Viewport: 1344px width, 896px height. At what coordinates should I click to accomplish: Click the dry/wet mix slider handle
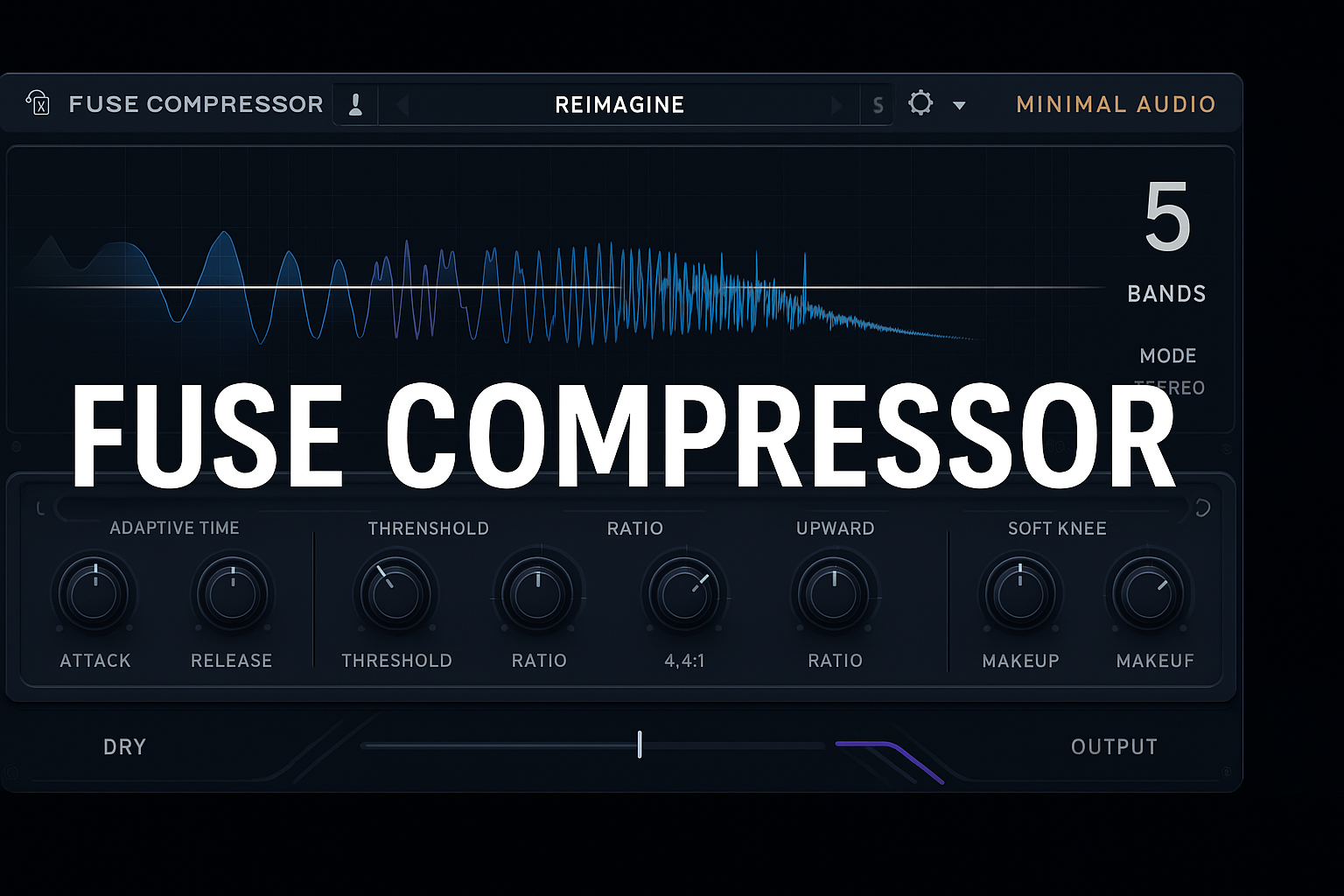click(640, 745)
